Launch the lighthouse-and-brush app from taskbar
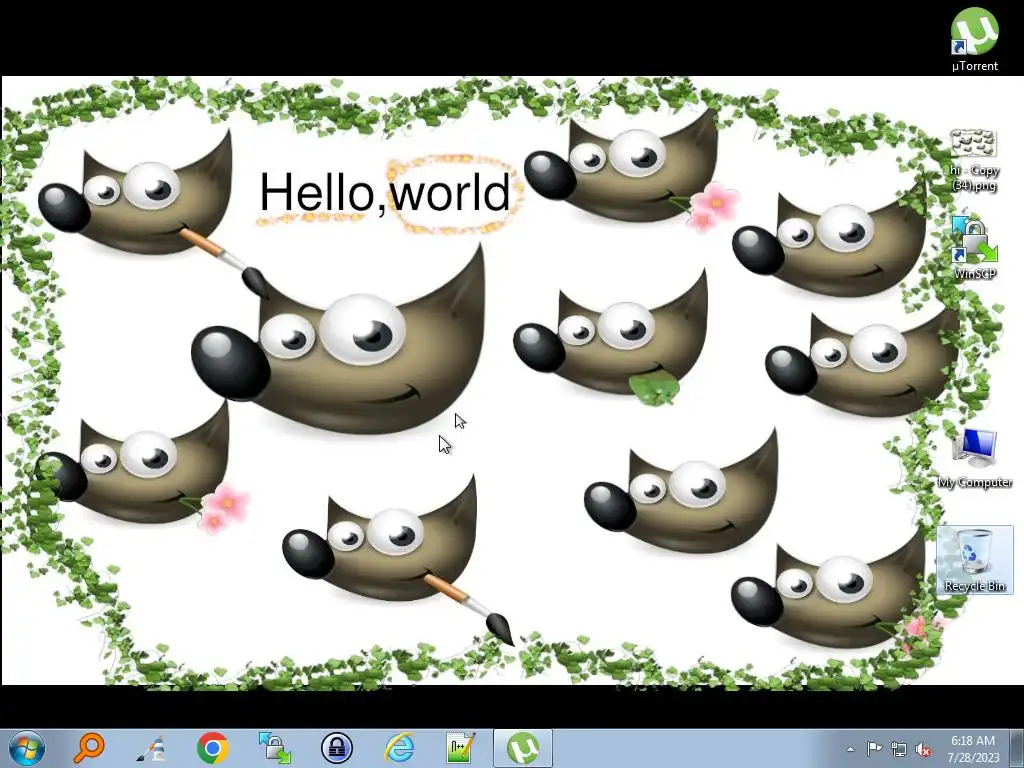The image size is (1024, 768). 151,748
